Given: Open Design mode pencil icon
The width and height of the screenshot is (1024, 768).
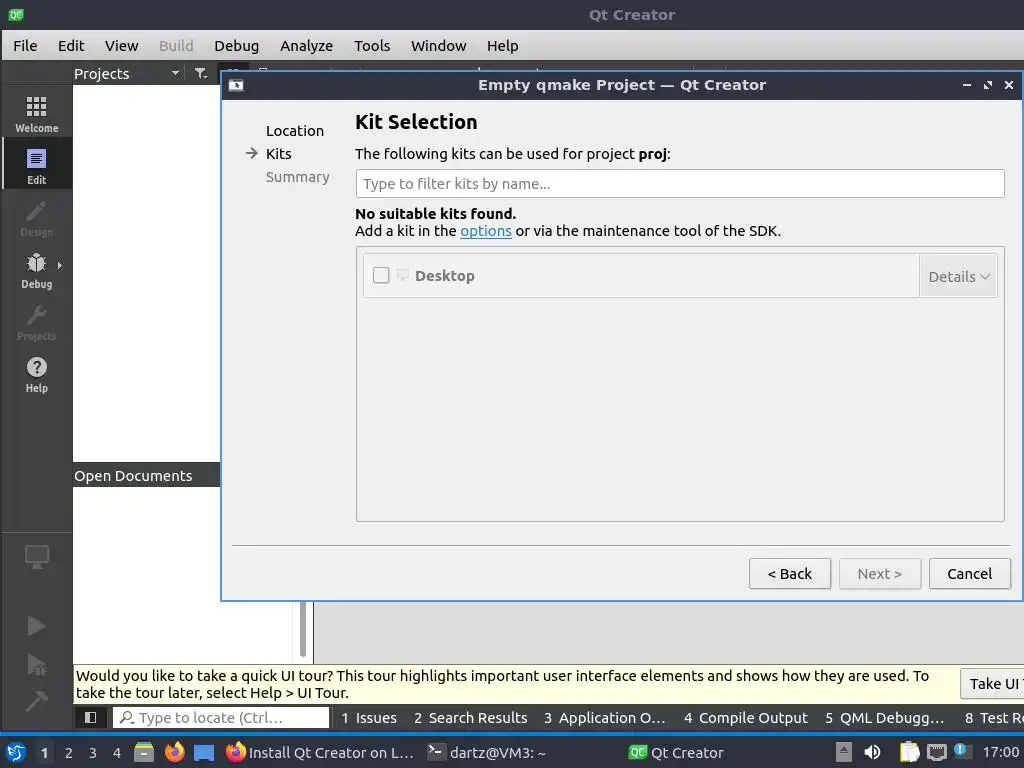Looking at the screenshot, I should click(x=37, y=217).
